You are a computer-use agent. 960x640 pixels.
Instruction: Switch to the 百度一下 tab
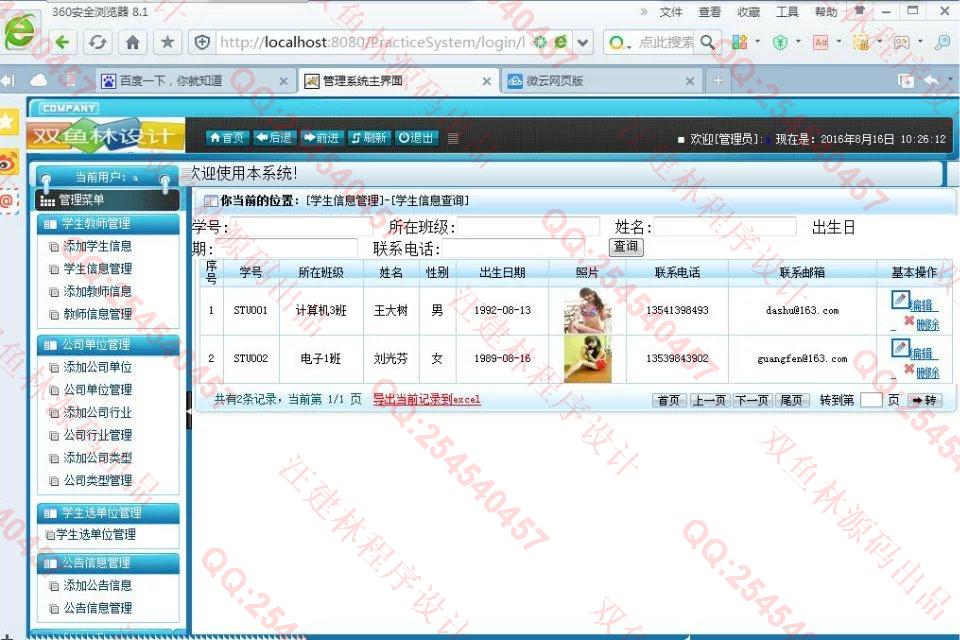[195, 81]
